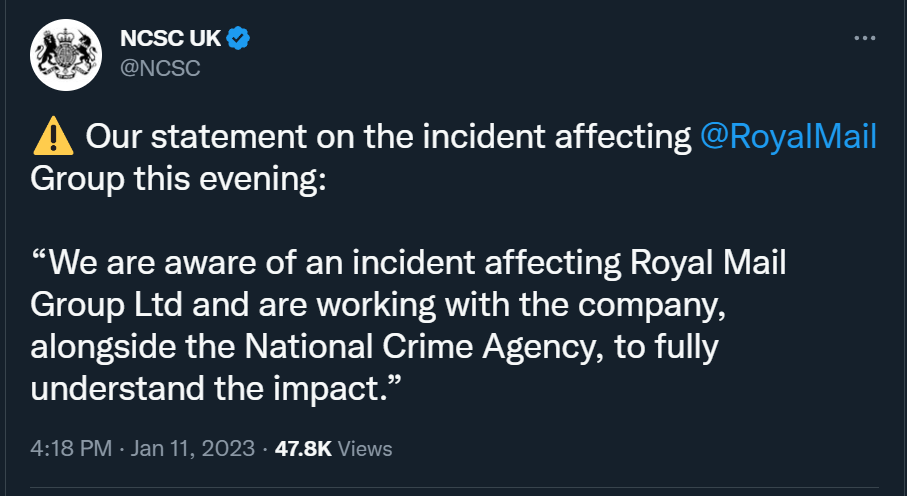Click the divider line beneath the tweet
The image size is (907, 496).
pyautogui.click(x=454, y=488)
